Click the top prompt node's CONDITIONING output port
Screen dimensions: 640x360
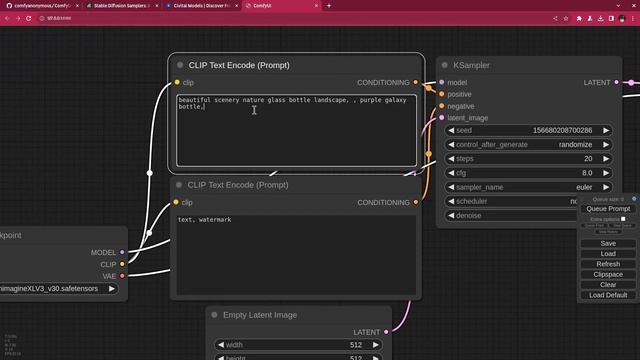tap(416, 82)
